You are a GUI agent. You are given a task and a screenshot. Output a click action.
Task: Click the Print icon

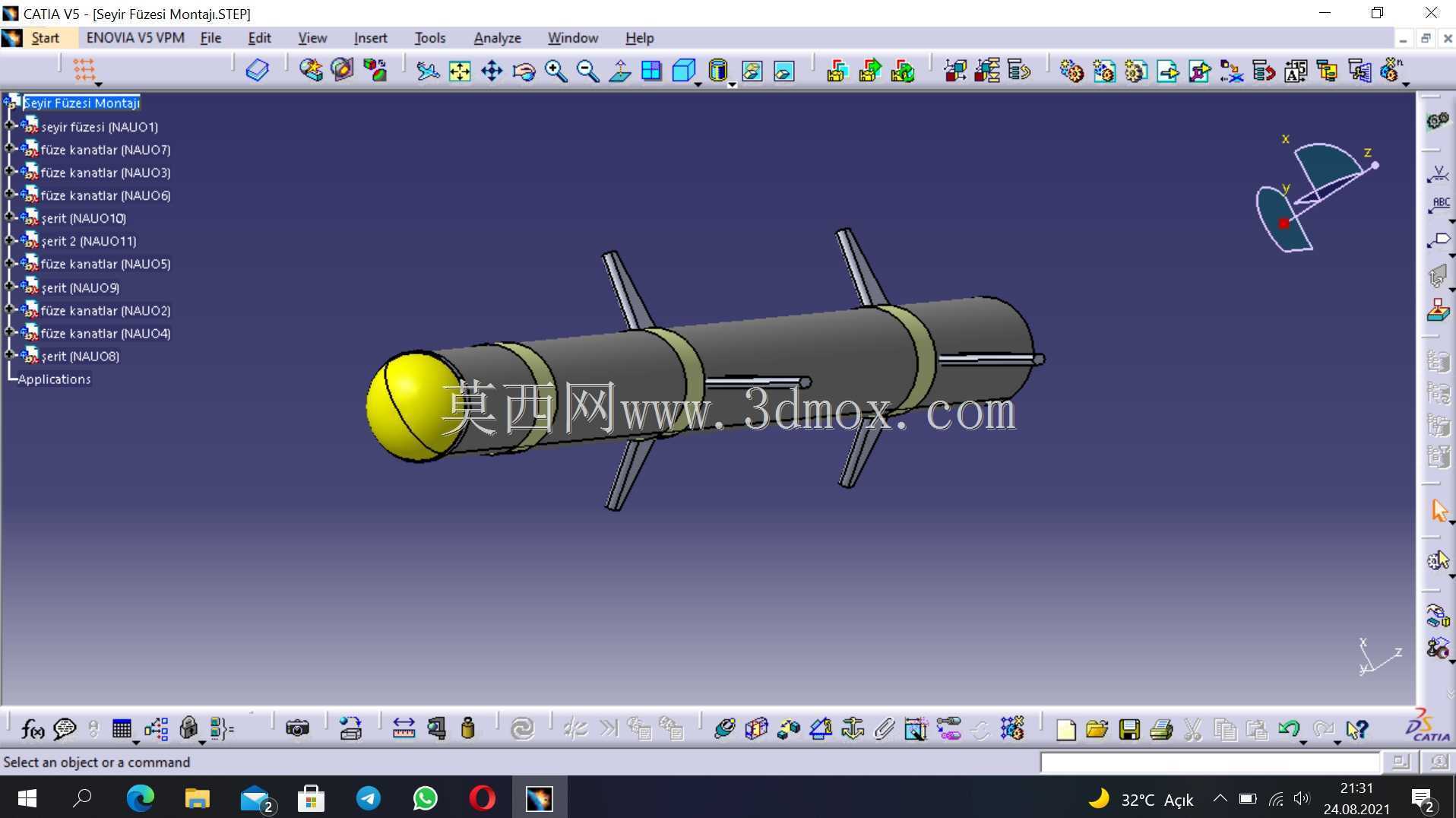[x=1161, y=730]
